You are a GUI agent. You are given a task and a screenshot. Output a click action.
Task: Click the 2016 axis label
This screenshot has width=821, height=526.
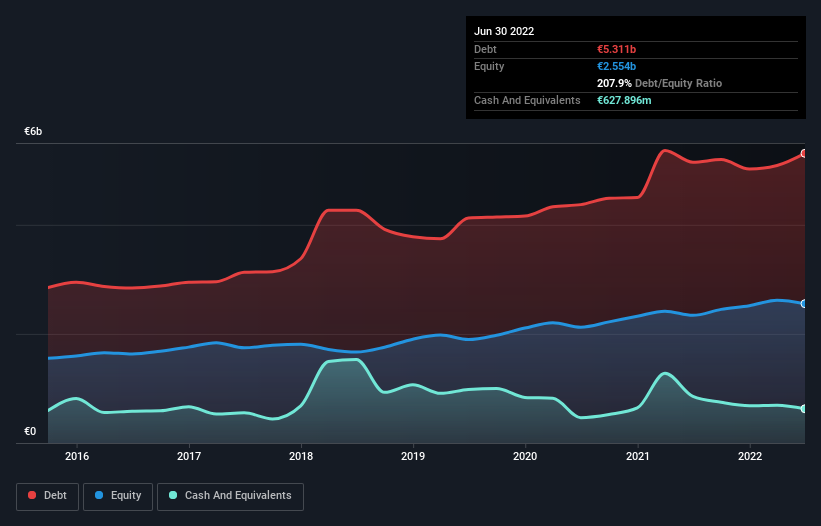point(77,456)
